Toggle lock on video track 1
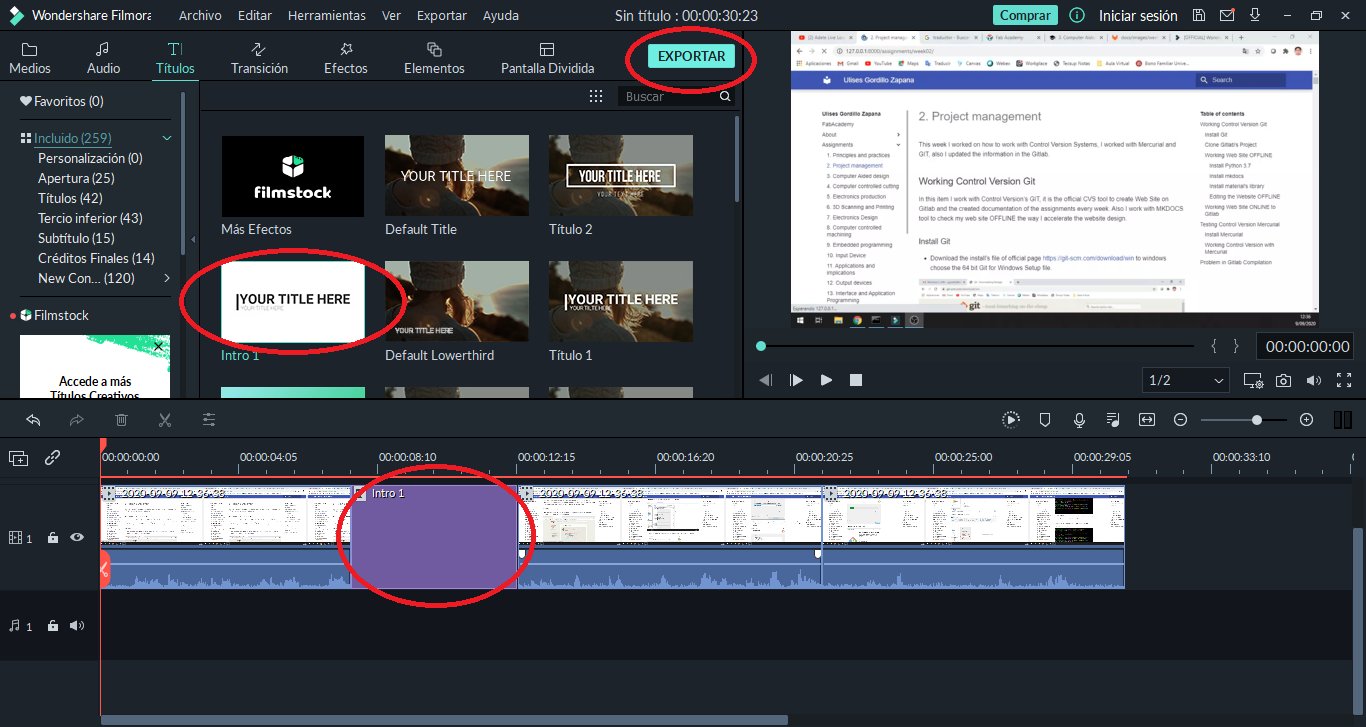This screenshot has width=1366, height=727. click(53, 538)
